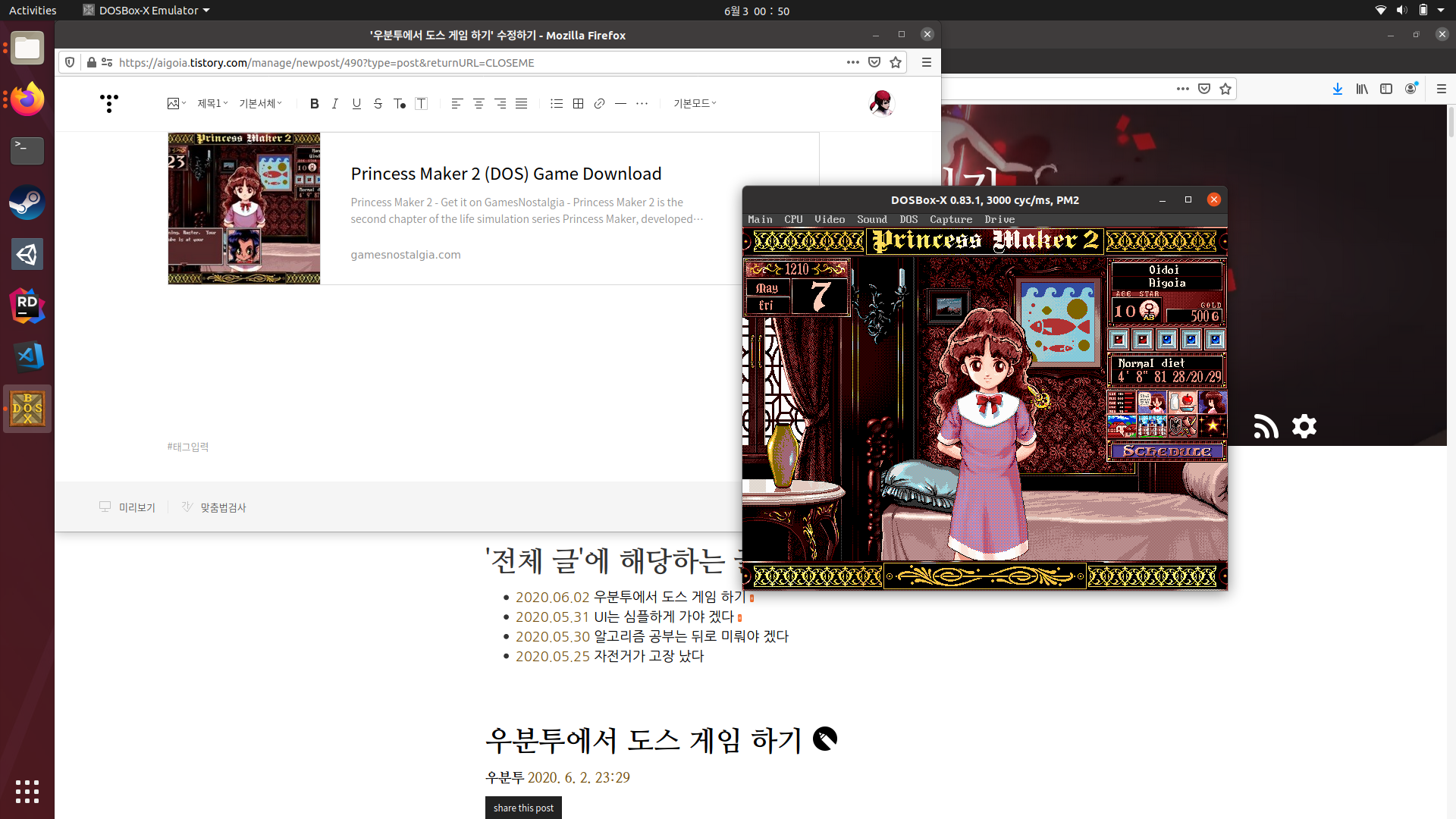Screen dimensions: 1456x819
Task: Toggle italic text style
Action: (x=335, y=104)
